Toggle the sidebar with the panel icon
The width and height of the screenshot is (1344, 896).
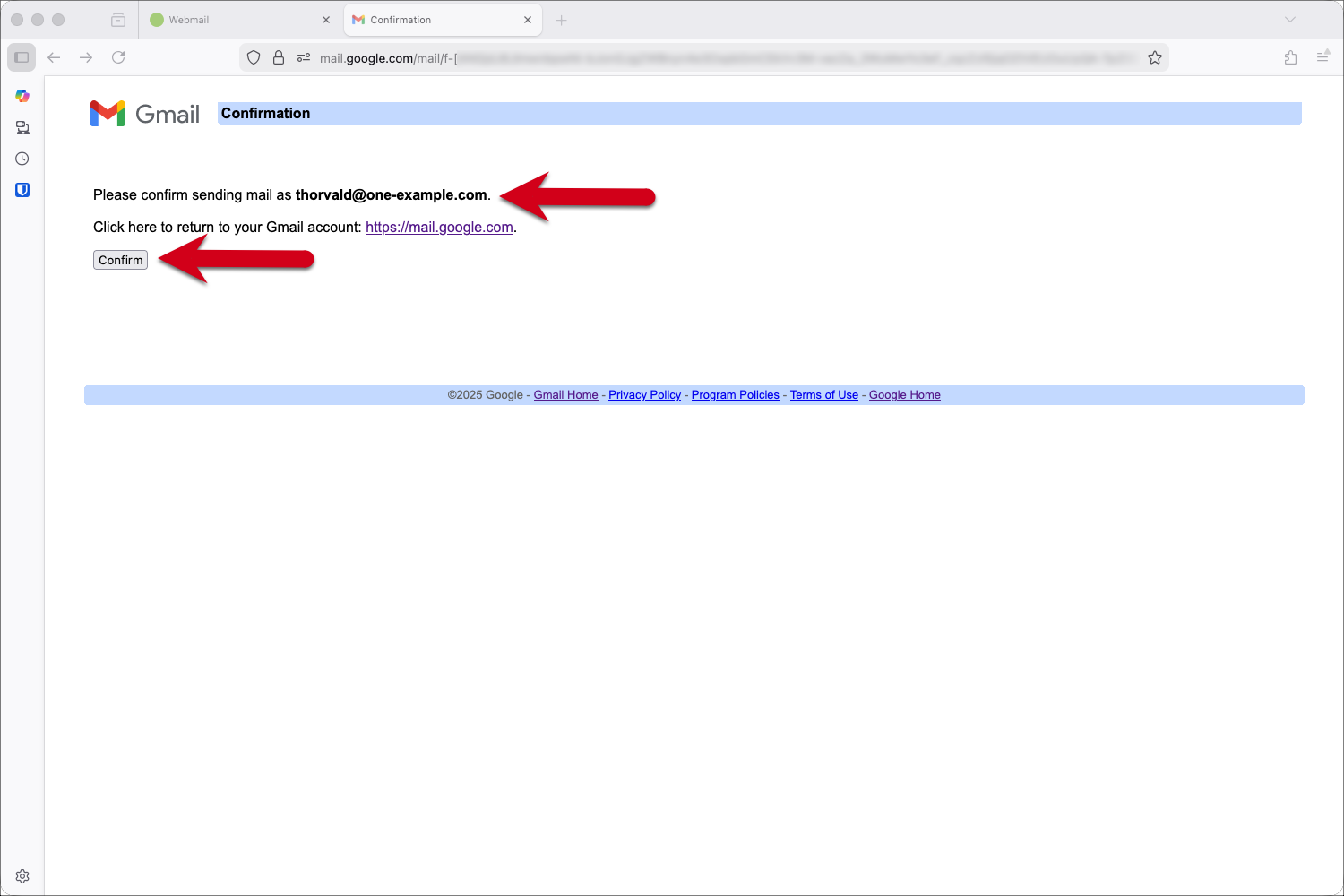coord(21,56)
